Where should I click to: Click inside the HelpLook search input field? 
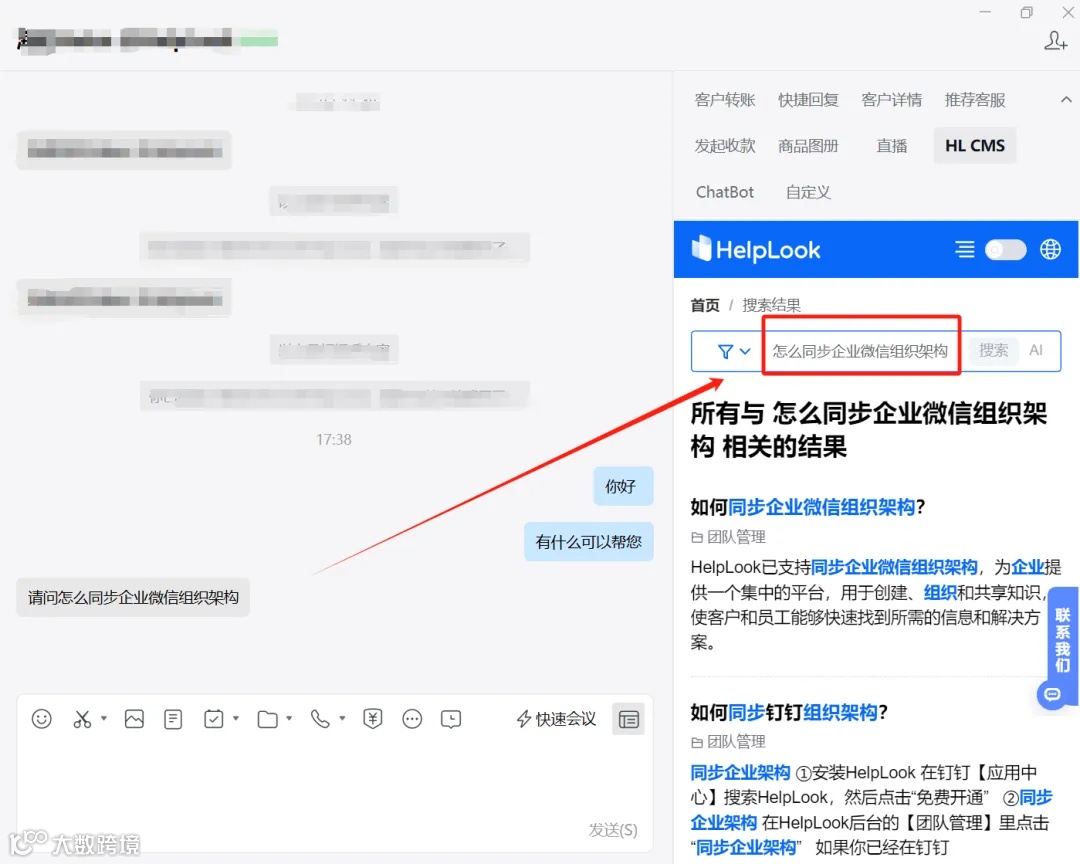click(x=860, y=350)
